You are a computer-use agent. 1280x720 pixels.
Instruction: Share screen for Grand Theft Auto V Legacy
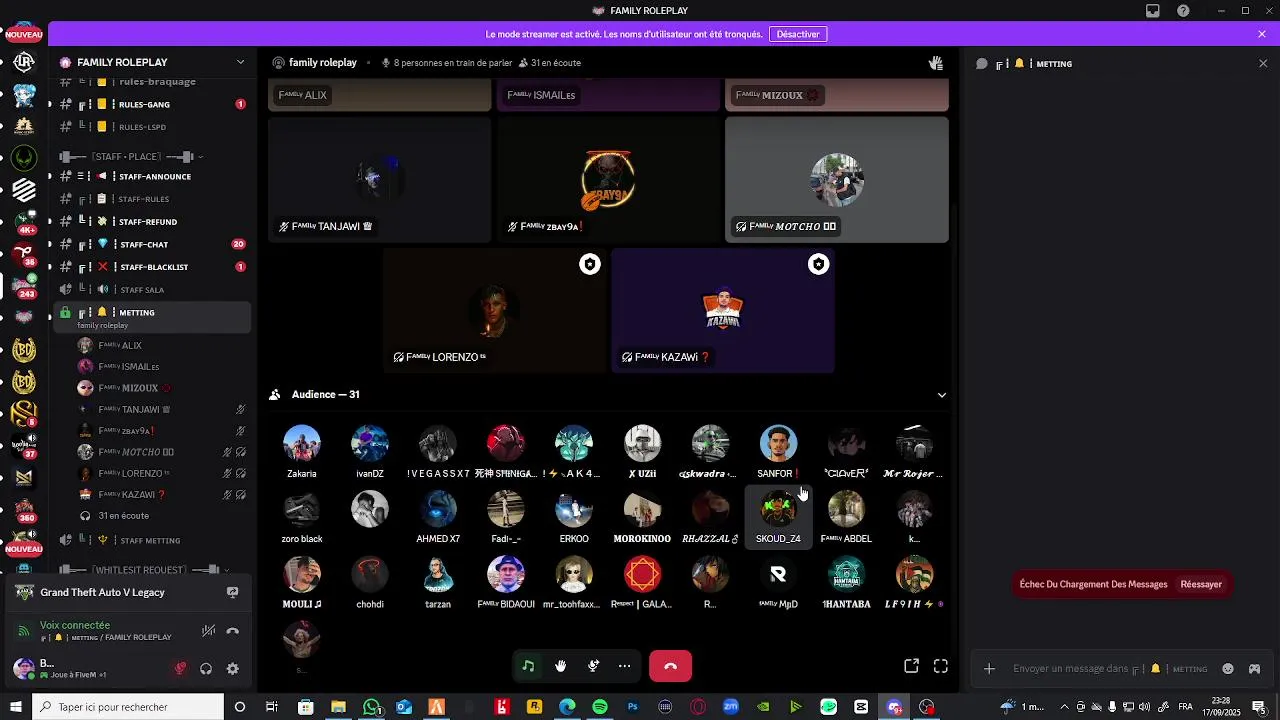click(233, 592)
